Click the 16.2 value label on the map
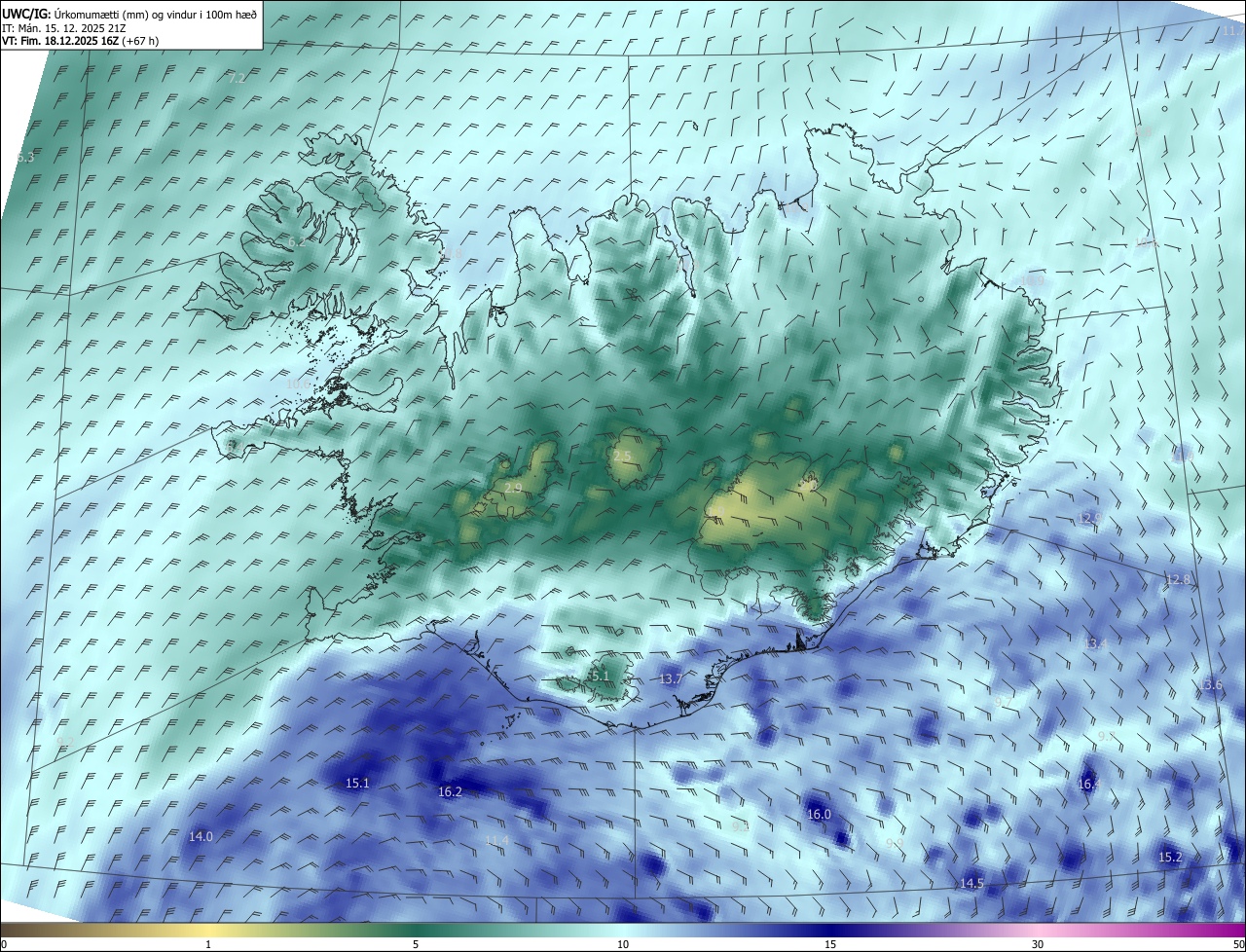 (x=450, y=791)
